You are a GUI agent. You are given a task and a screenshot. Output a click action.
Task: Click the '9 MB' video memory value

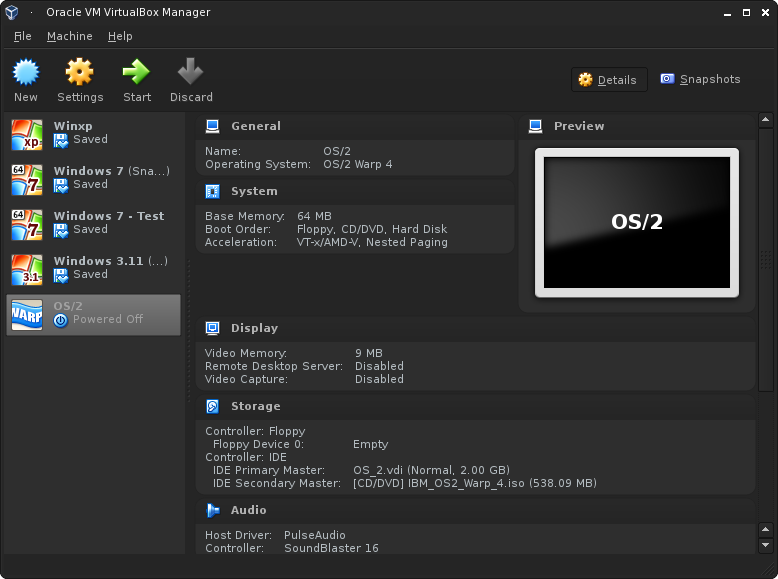[x=369, y=353]
